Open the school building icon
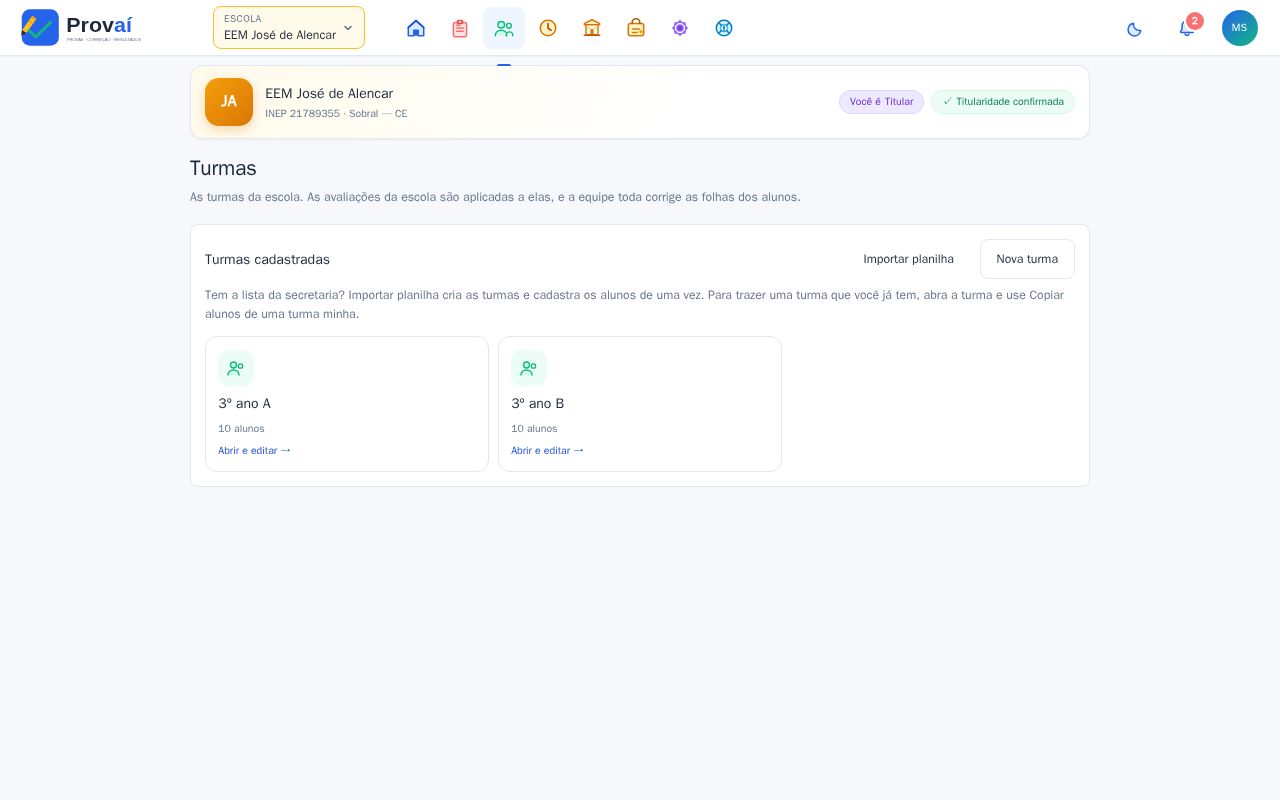This screenshot has width=1280, height=800. point(592,28)
